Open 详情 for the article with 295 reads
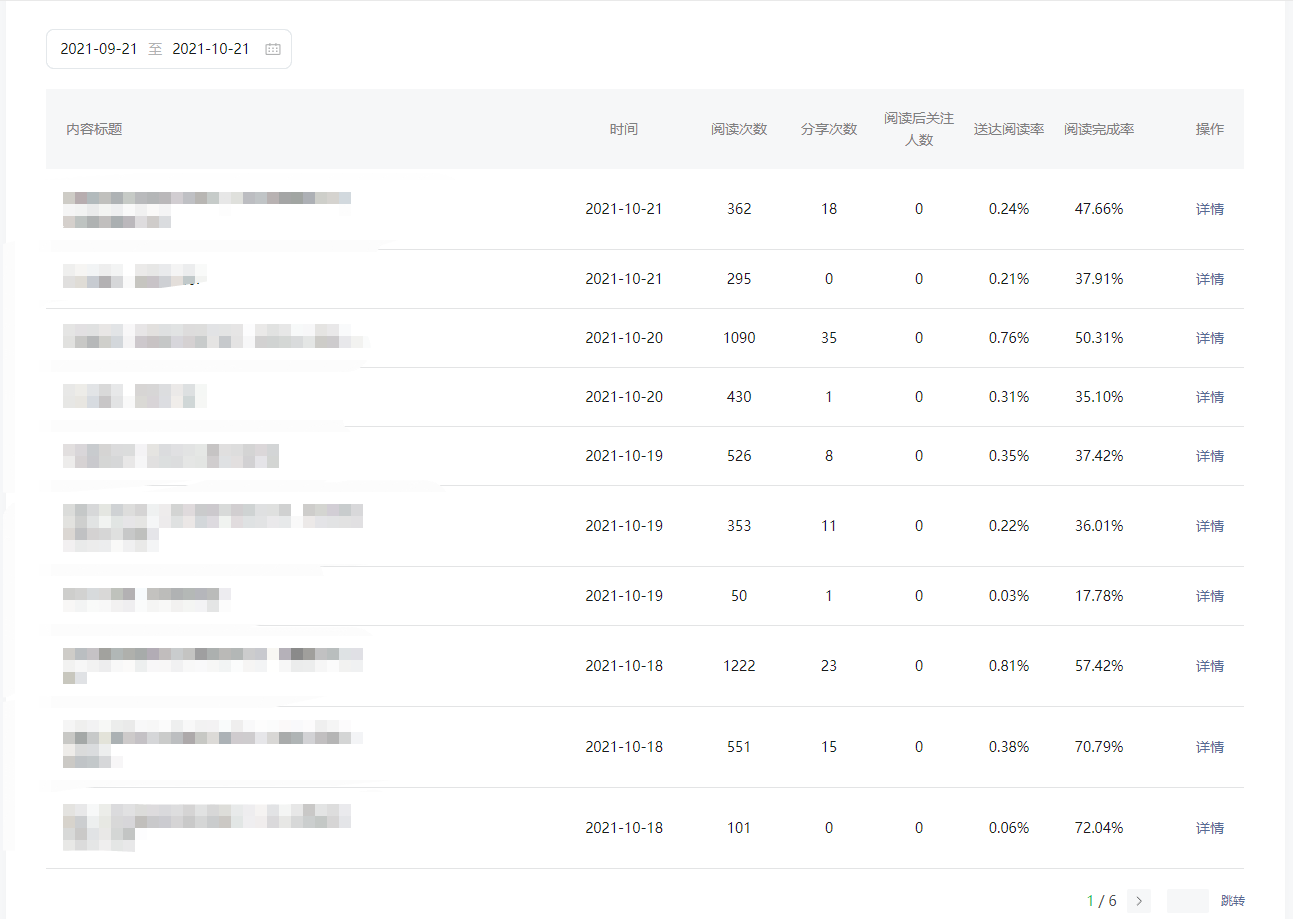 pos(1209,279)
